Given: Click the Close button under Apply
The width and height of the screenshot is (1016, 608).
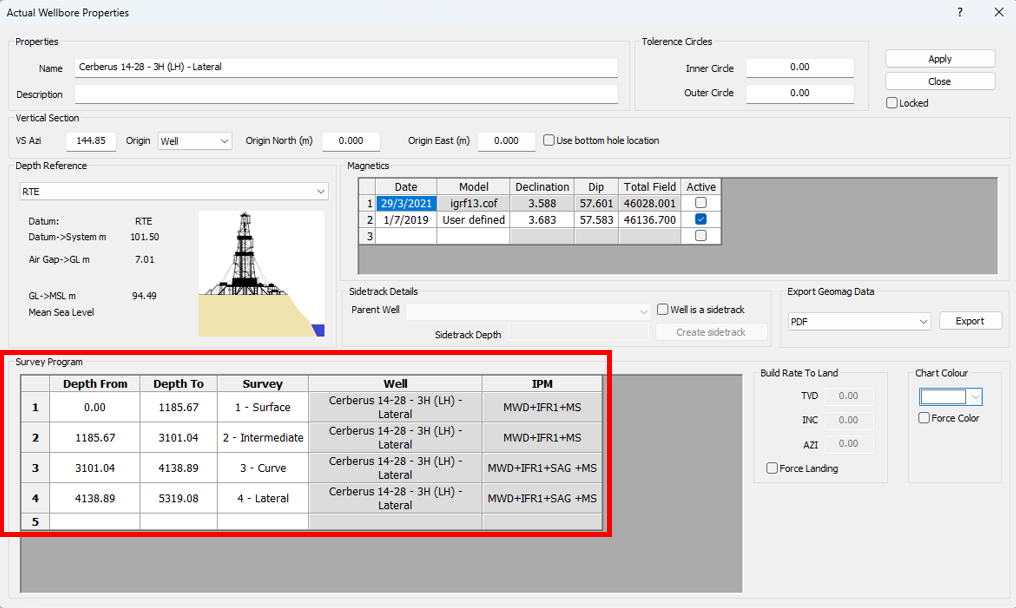Looking at the screenshot, I should [939, 81].
